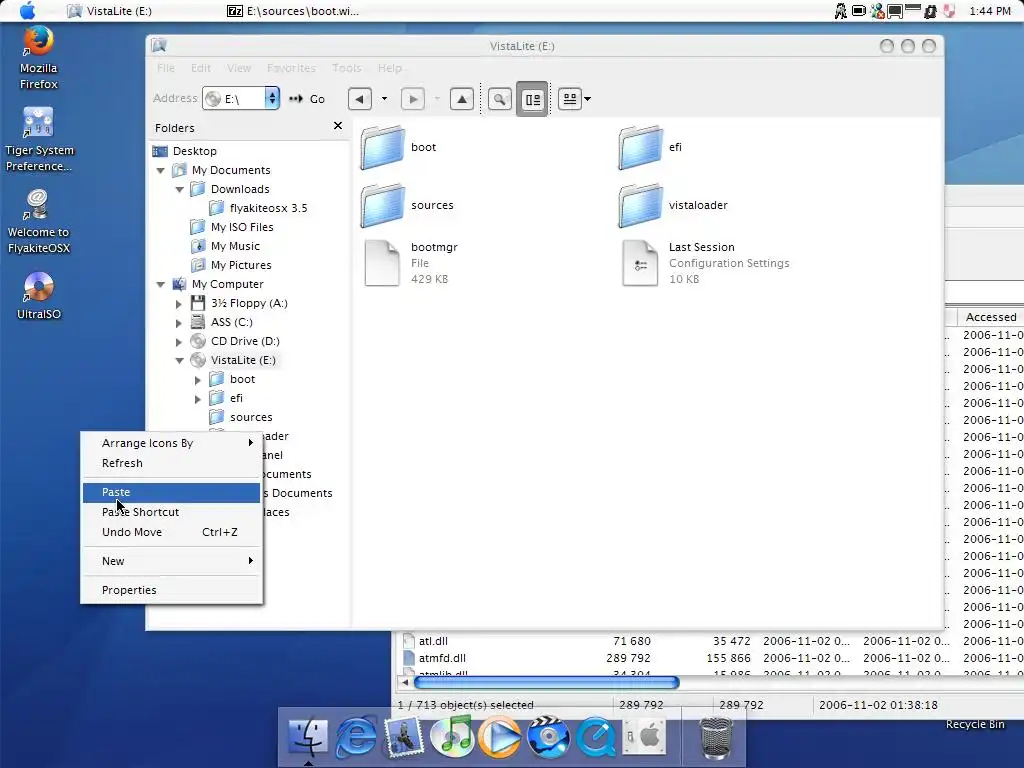Select My ISO Files in the tree
The width and height of the screenshot is (1024, 768).
point(232,227)
